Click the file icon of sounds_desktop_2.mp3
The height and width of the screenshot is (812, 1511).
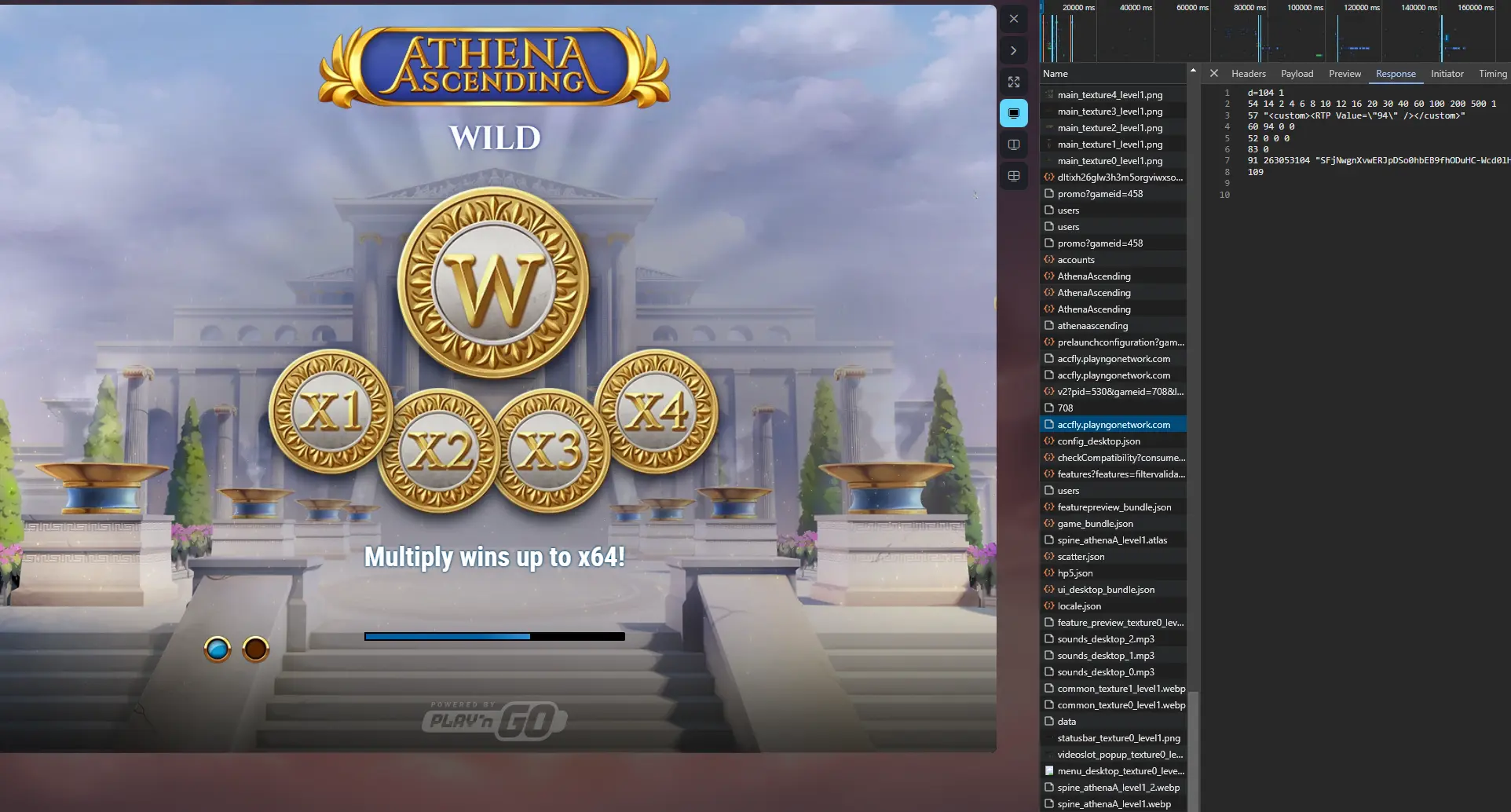point(1048,638)
